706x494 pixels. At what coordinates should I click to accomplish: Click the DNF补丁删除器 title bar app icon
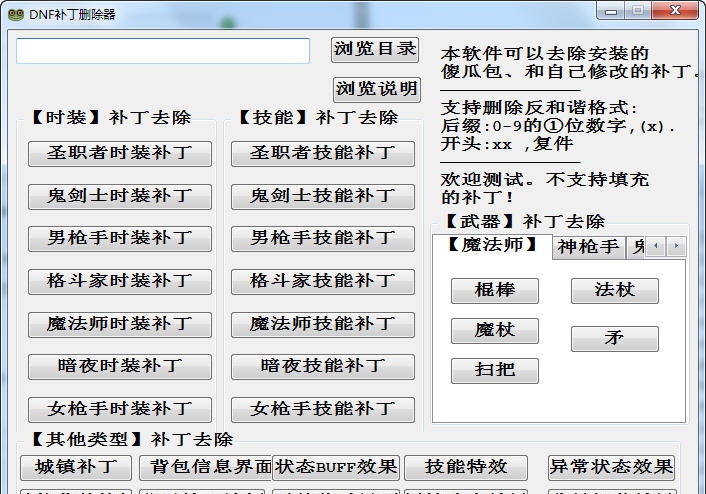click(x=15, y=14)
